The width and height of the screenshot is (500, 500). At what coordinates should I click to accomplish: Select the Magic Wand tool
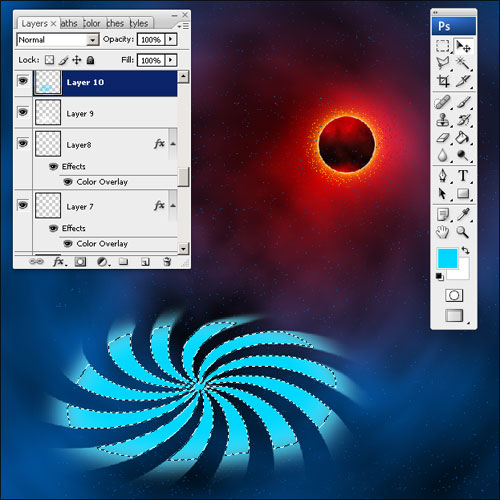tap(463, 63)
